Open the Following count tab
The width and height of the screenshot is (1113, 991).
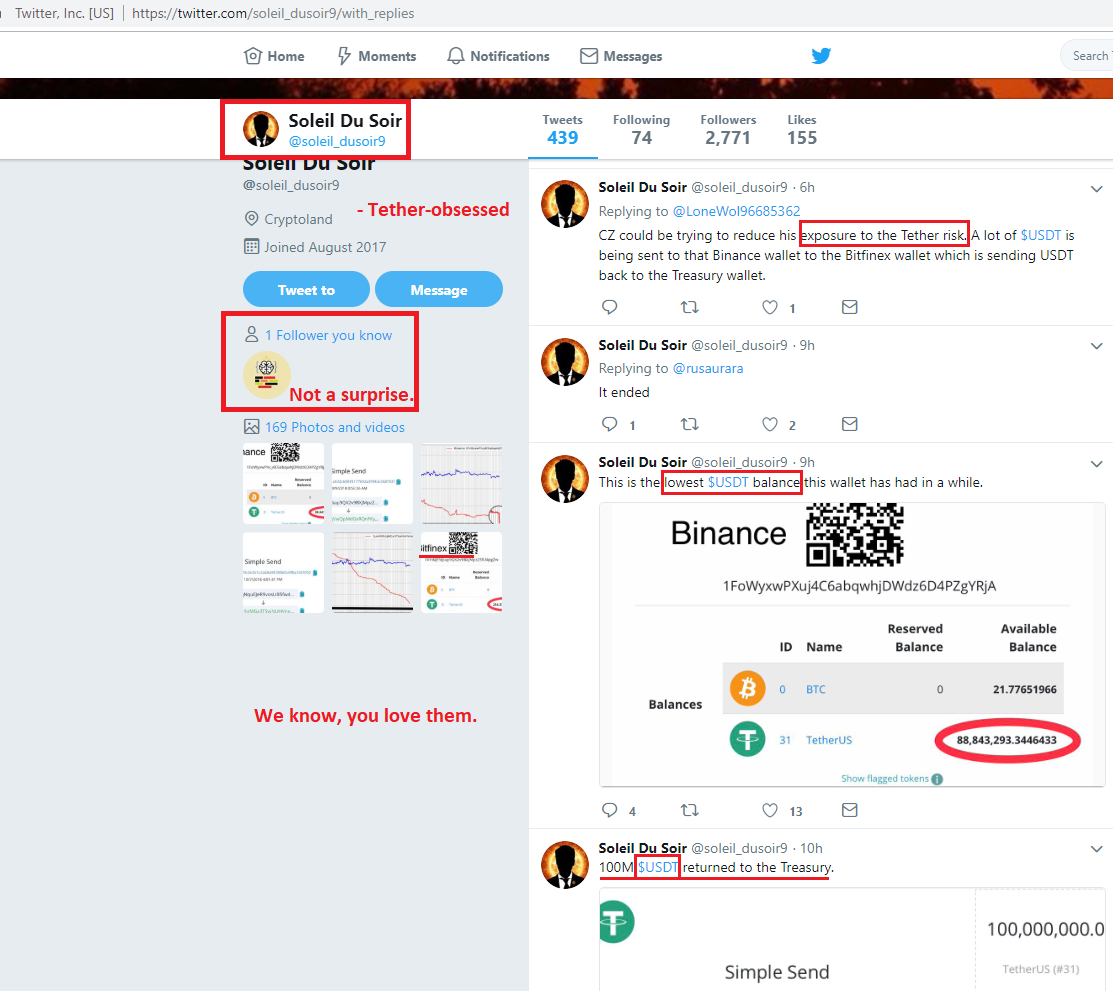642,131
